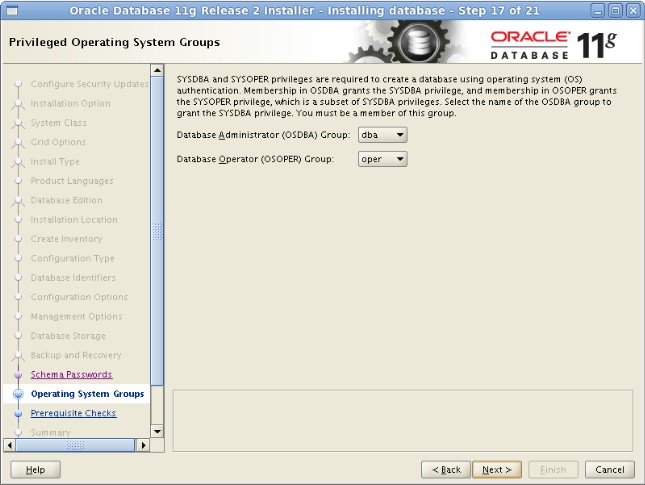645x485 pixels.
Task: Click the Installation Option step
Action: (x=71, y=103)
